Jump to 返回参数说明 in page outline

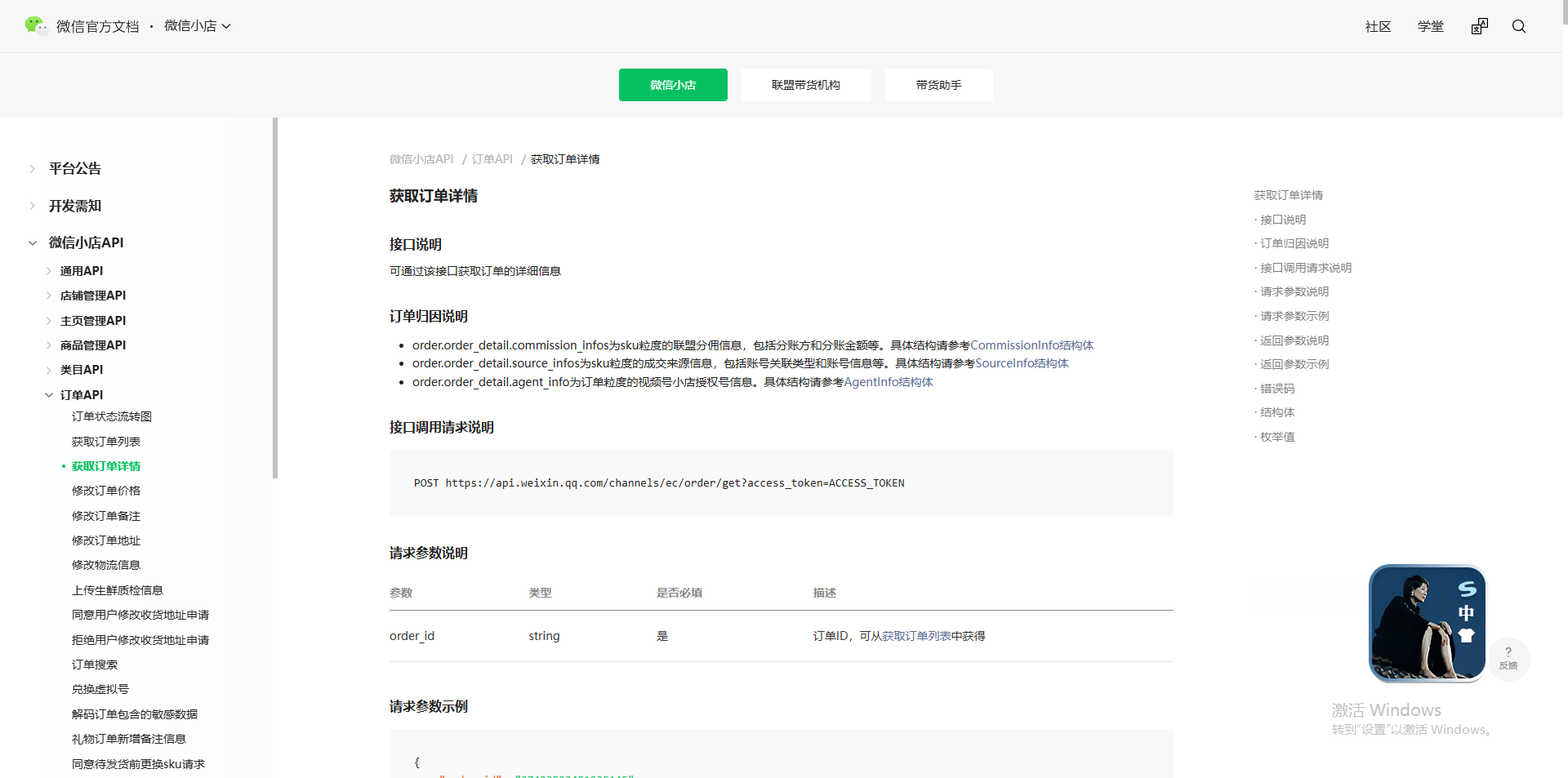tap(1294, 340)
